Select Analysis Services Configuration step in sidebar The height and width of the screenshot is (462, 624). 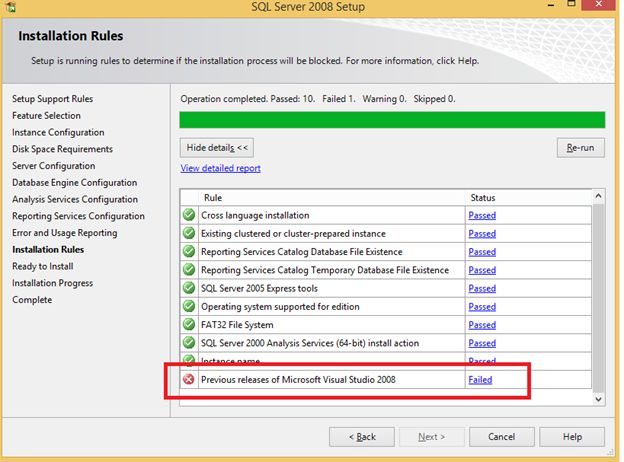tap(75, 199)
